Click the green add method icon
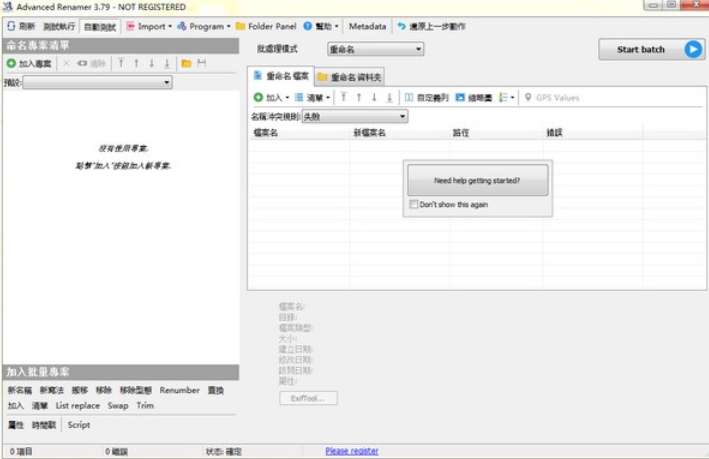This screenshot has height=459, width=709. (11, 63)
